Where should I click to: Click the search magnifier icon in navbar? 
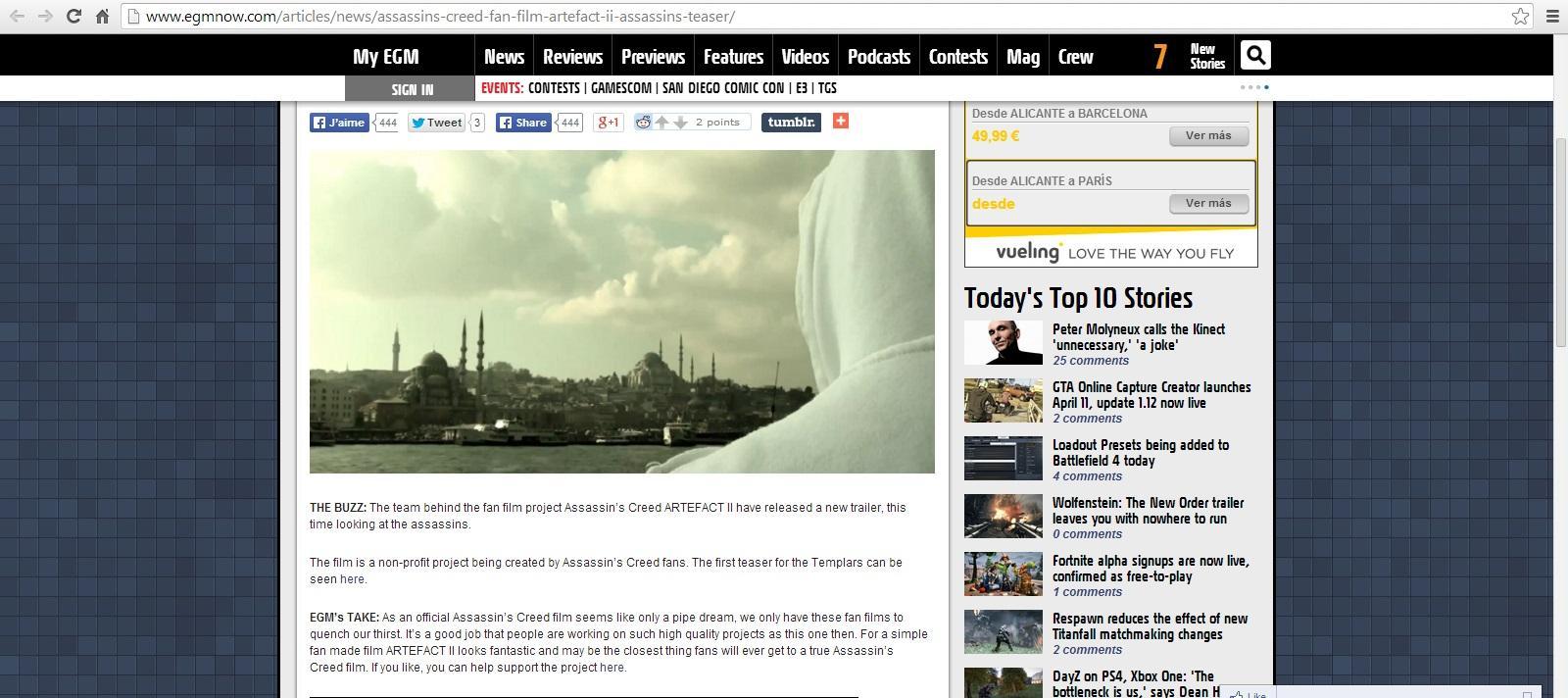coord(1254,56)
